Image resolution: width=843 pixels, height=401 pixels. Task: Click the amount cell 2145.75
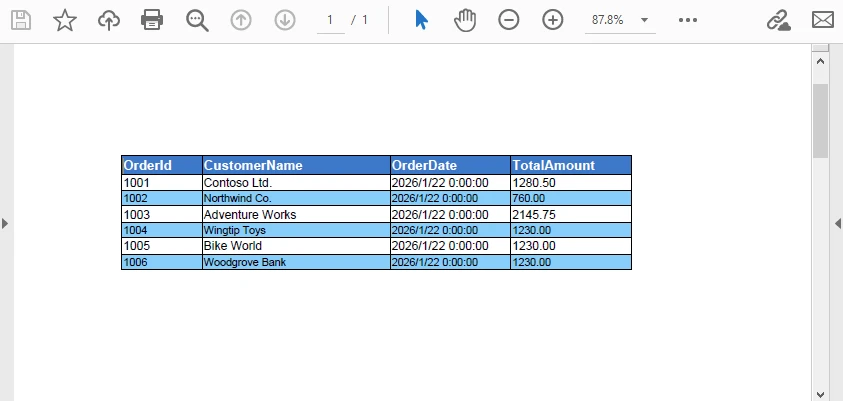[x=571, y=214]
